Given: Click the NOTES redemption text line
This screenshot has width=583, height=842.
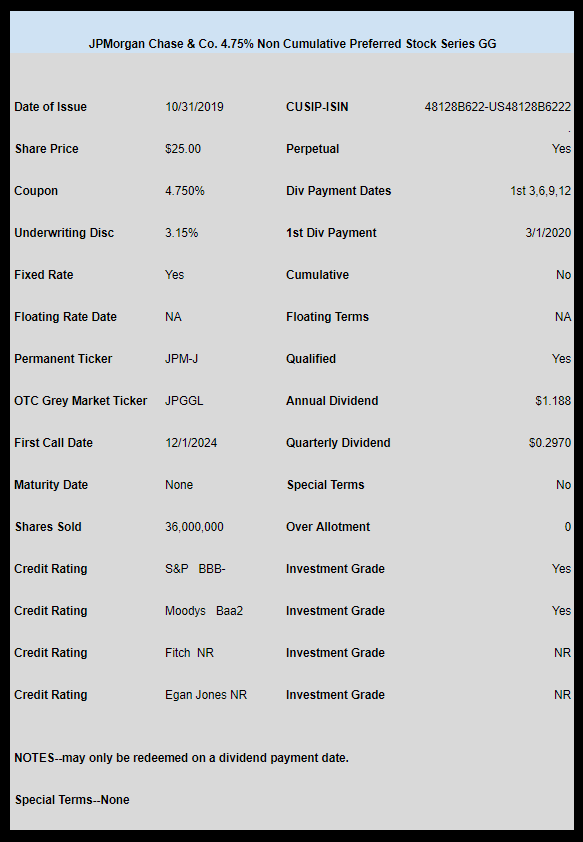Looking at the screenshot, I should (181, 758).
